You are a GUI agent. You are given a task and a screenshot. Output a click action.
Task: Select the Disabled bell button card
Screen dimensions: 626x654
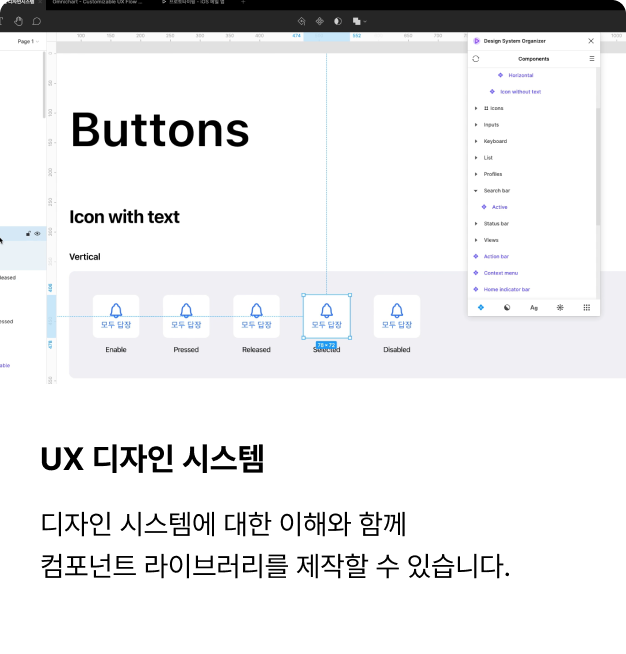397,317
